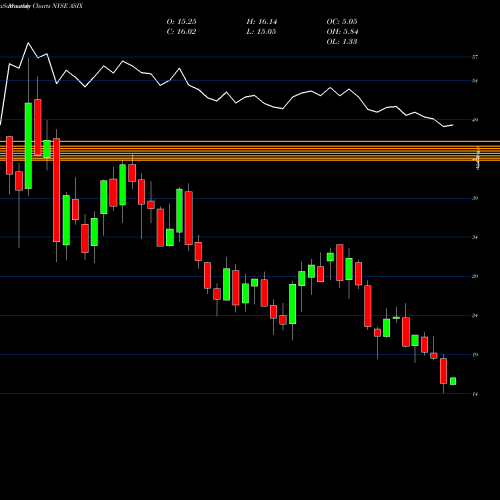Click the 57 price axis label
This screenshot has height=500, width=500.
pos(475,57)
